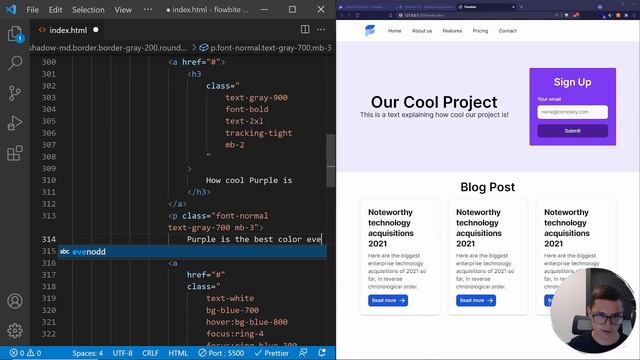Open breadcrumb p.font-normal.text-gray-700.mb-3
This screenshot has height=360, width=640.
pos(266,48)
